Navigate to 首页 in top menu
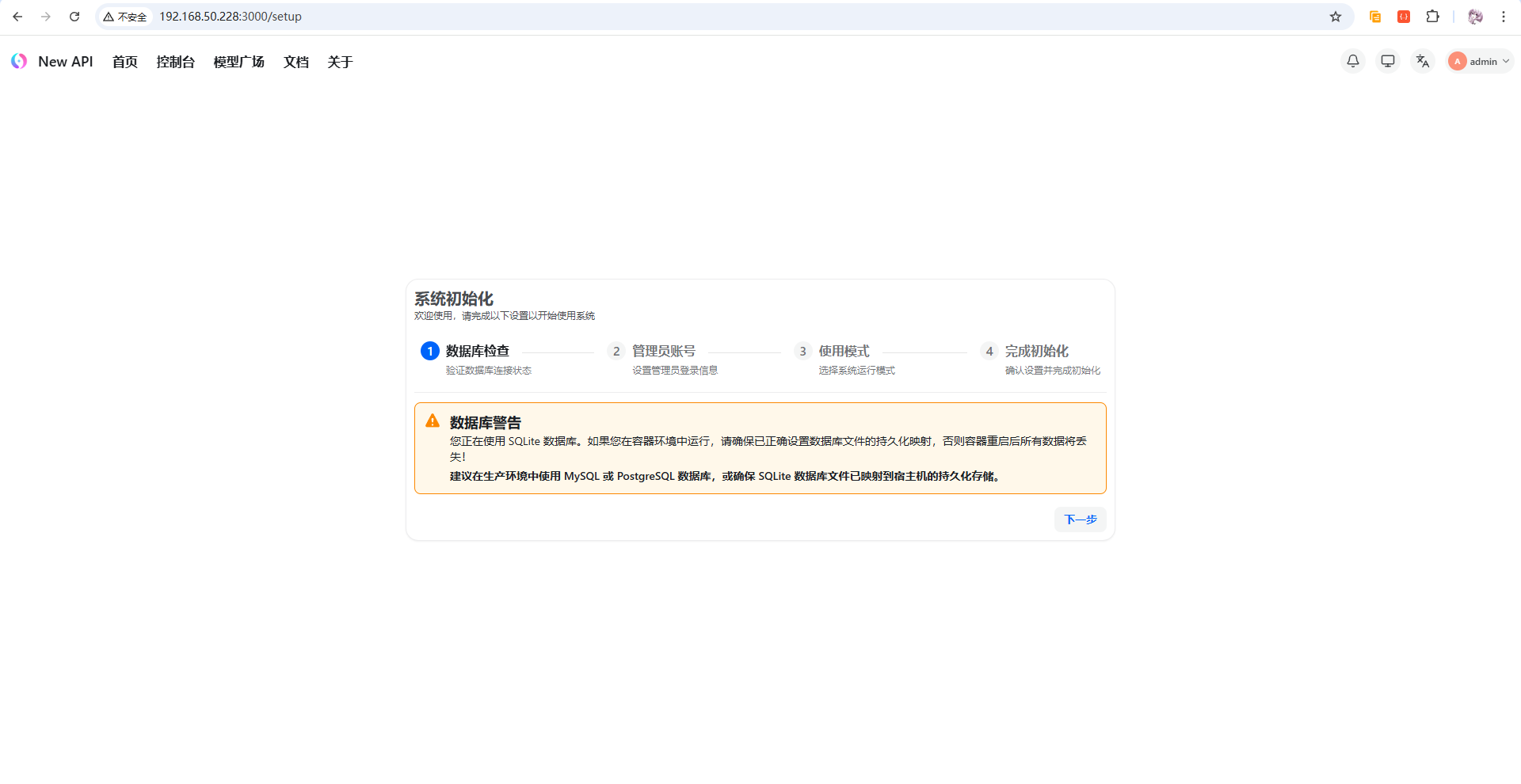Screen dimensions: 1521x784 point(125,62)
